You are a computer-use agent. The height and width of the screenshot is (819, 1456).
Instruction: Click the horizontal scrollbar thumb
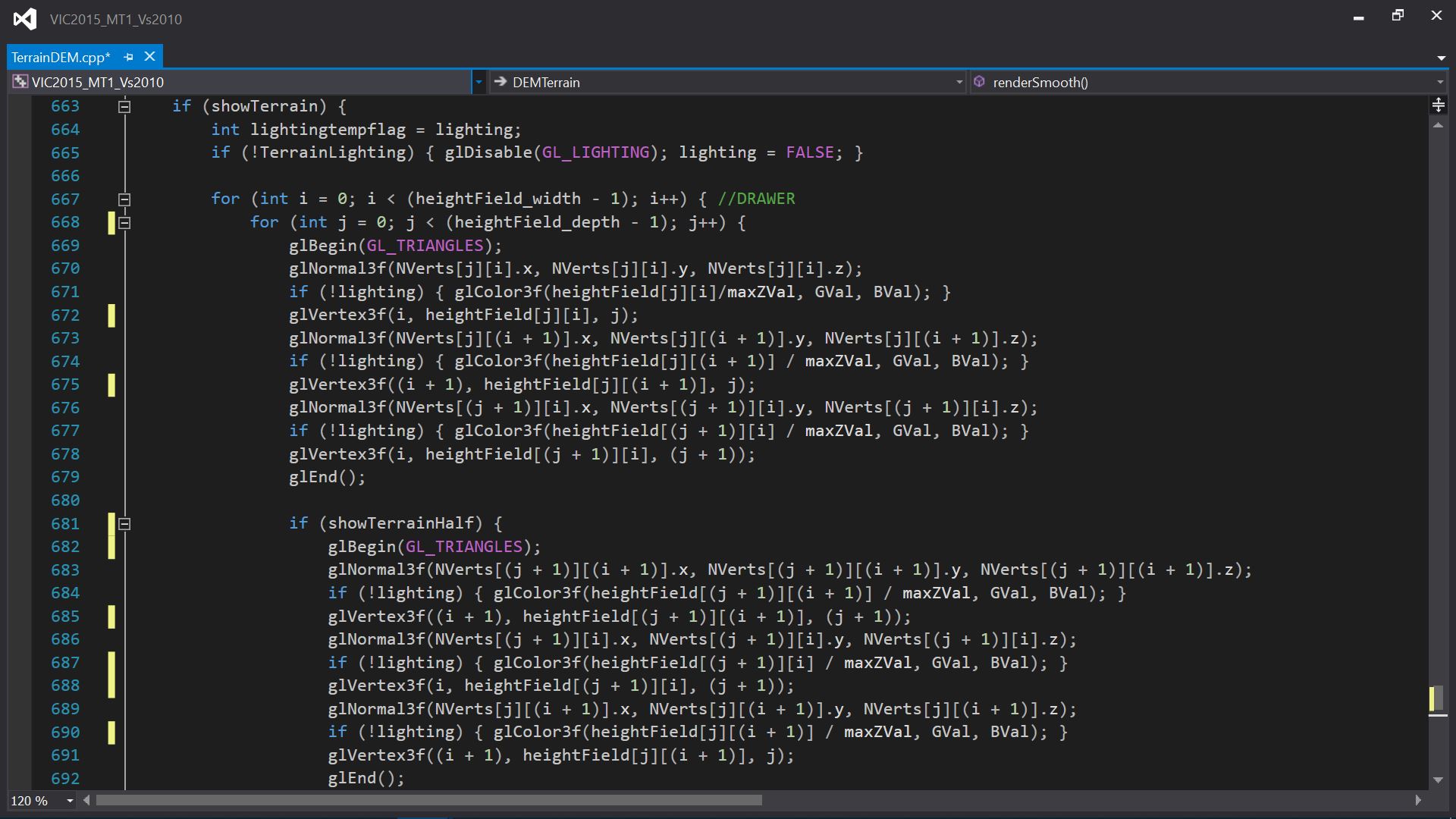[428, 800]
